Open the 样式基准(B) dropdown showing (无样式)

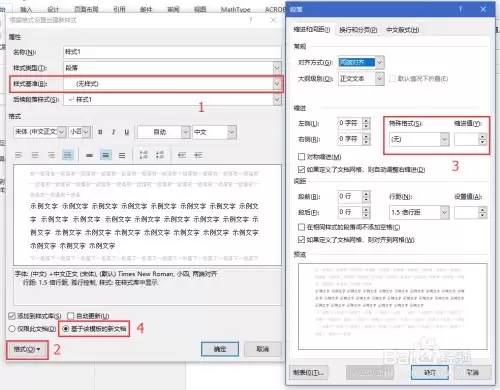(277, 84)
